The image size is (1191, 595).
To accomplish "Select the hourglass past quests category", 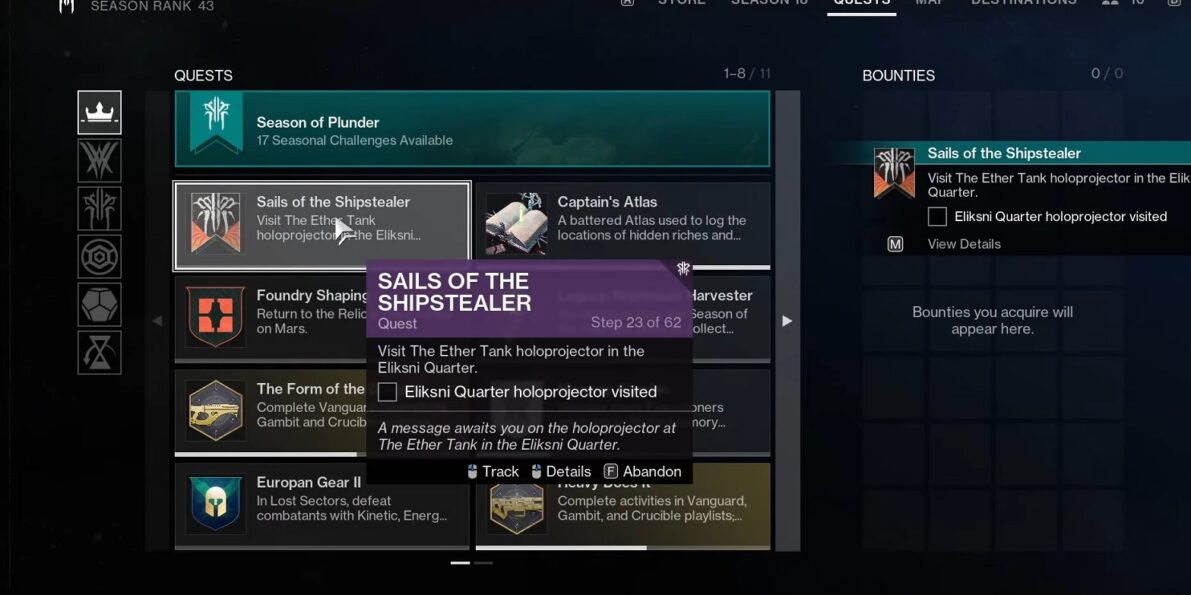I will coord(100,353).
